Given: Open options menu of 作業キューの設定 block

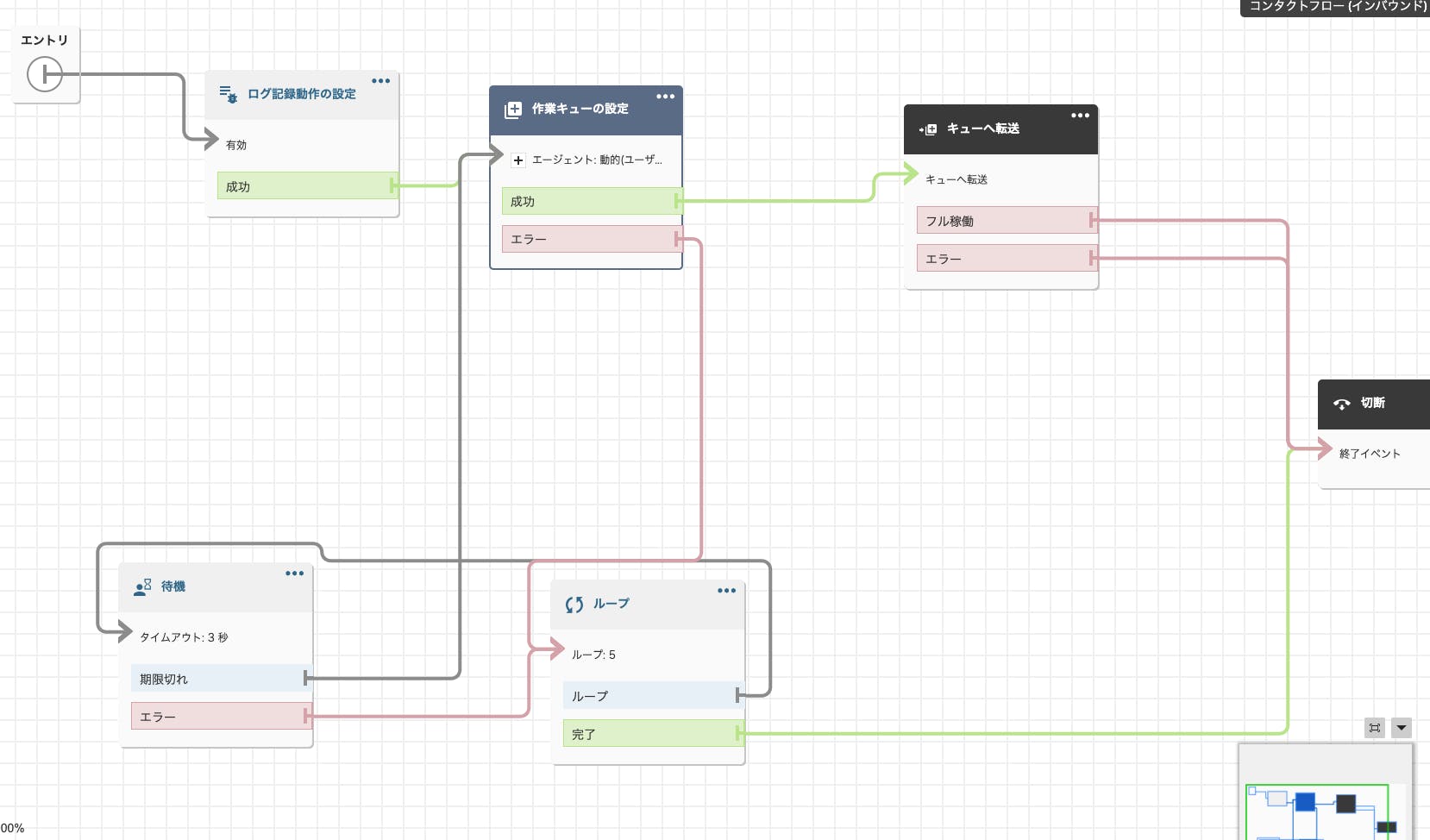Looking at the screenshot, I should [x=665, y=97].
